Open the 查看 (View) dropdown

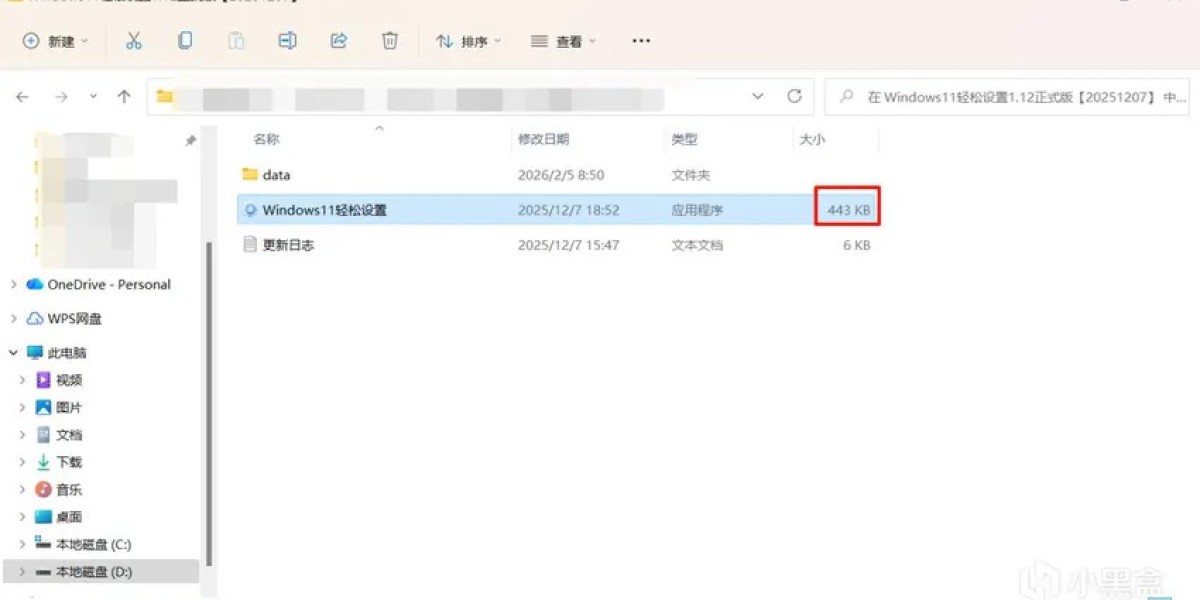[x=563, y=41]
